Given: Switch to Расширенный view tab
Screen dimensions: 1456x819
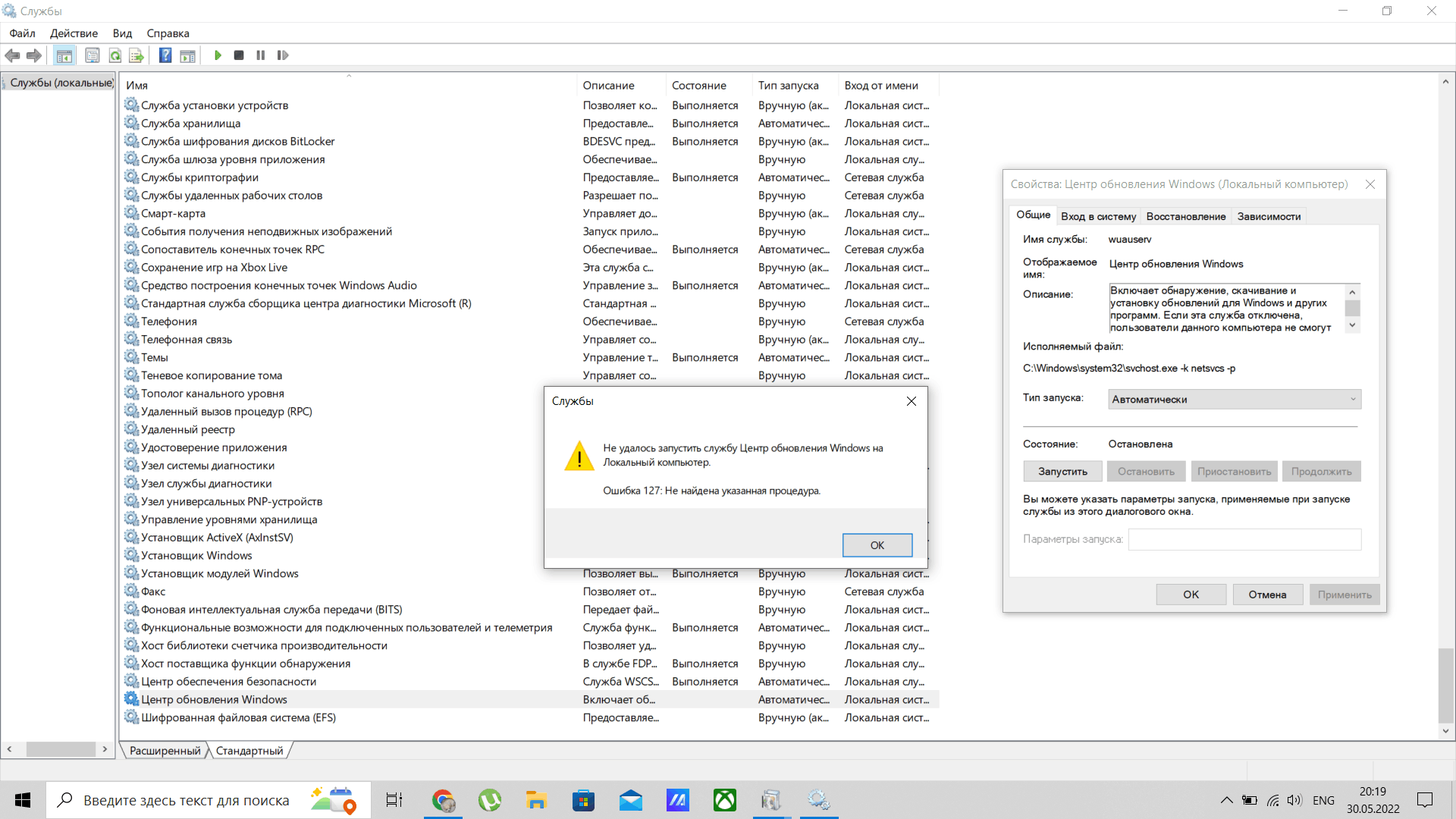Looking at the screenshot, I should click(165, 751).
